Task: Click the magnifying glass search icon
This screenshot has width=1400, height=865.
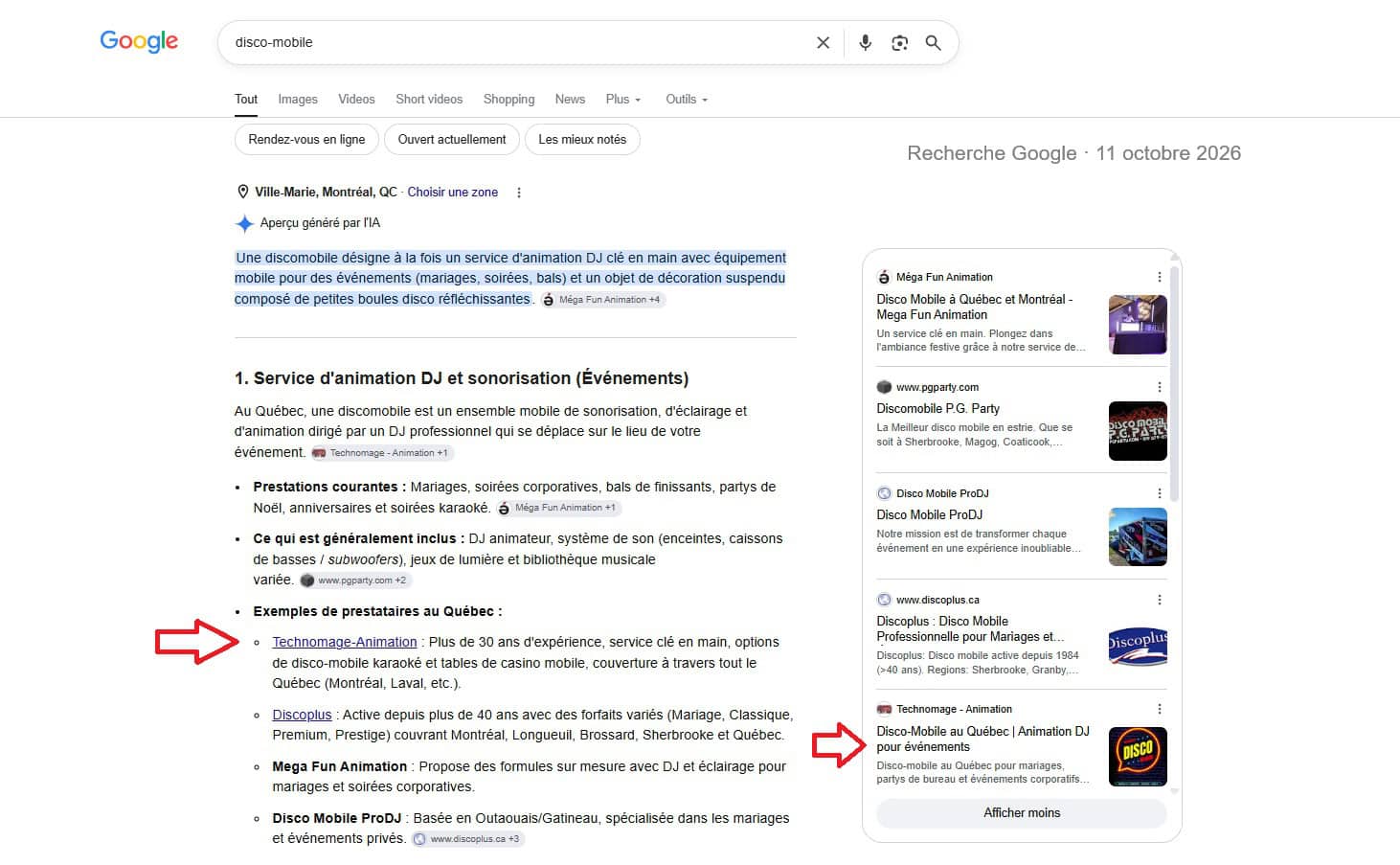Action: [x=933, y=42]
